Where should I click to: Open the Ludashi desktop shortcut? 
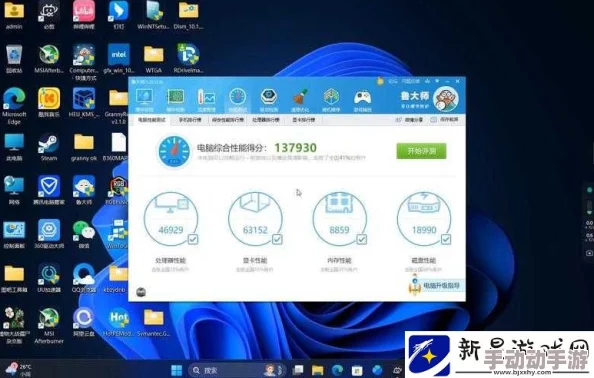click(84, 190)
